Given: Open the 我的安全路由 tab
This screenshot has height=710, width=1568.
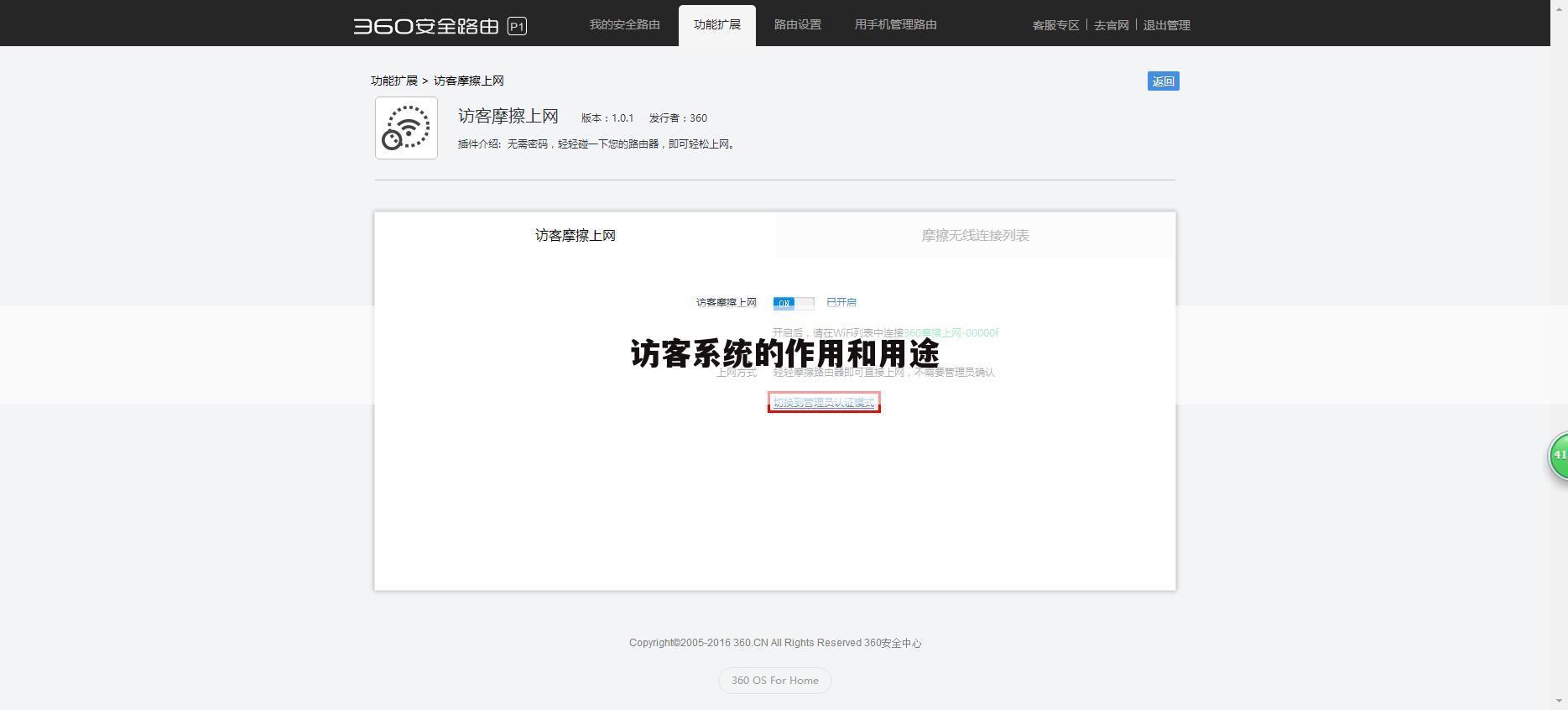Looking at the screenshot, I should (x=624, y=24).
